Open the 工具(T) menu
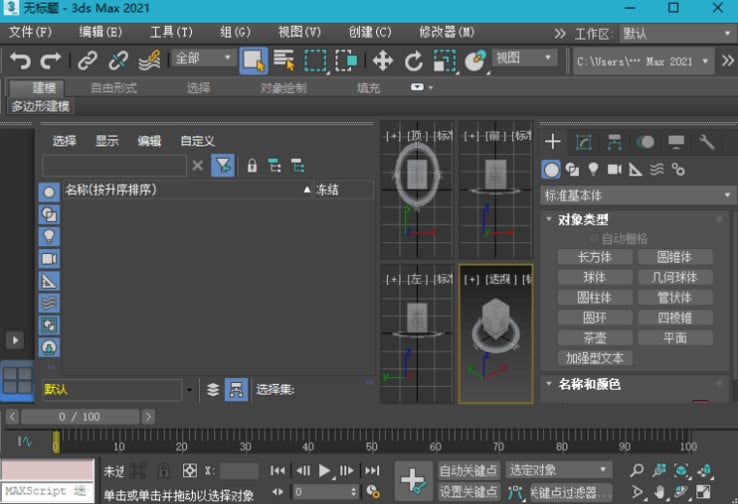This screenshot has width=738, height=504. coord(171,32)
